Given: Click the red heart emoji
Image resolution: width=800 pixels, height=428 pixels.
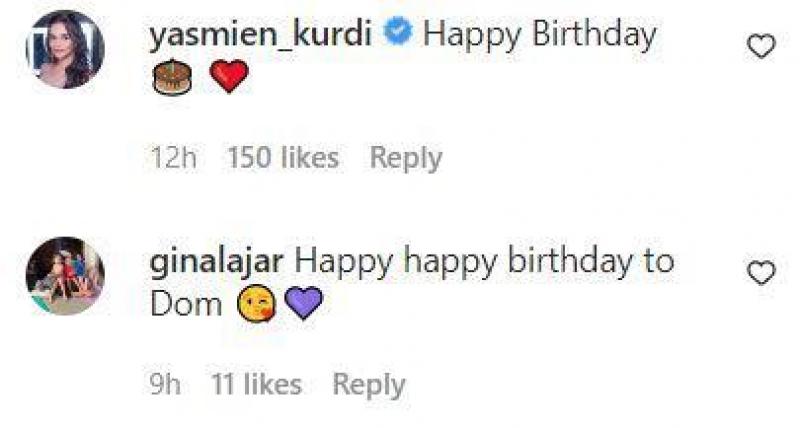Looking at the screenshot, I should click(229, 77).
